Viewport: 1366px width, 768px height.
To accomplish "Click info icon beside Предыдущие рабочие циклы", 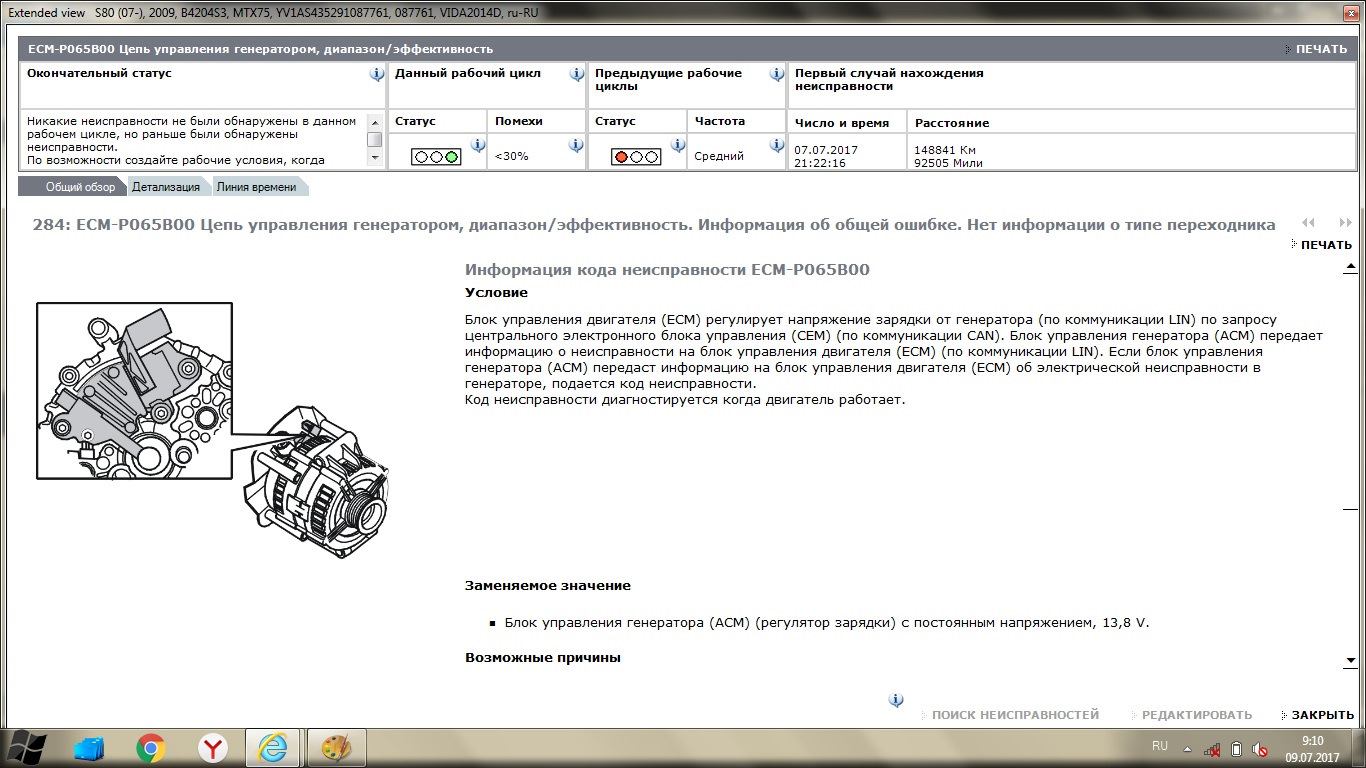I will point(777,74).
